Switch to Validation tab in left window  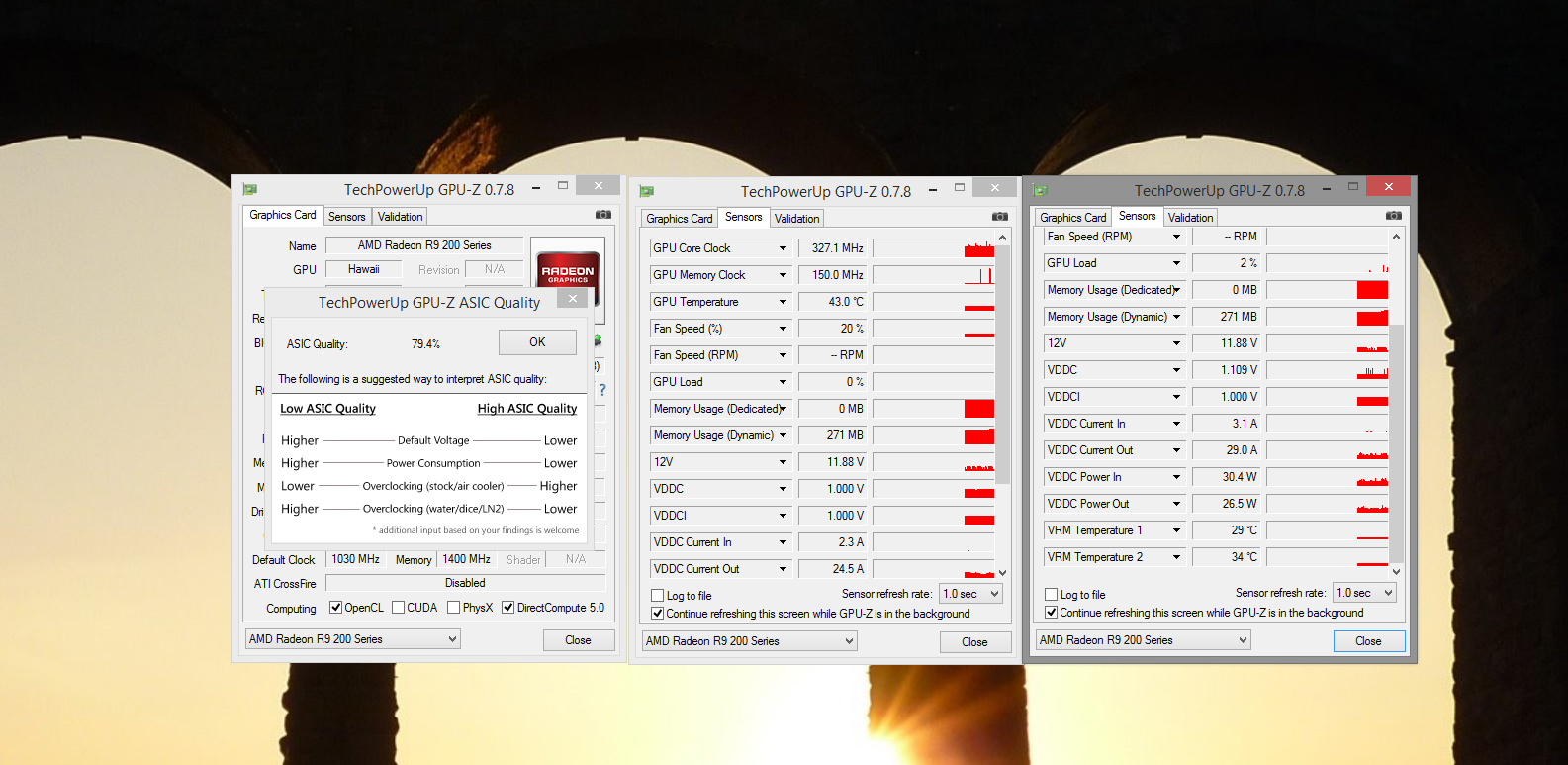pyautogui.click(x=400, y=217)
